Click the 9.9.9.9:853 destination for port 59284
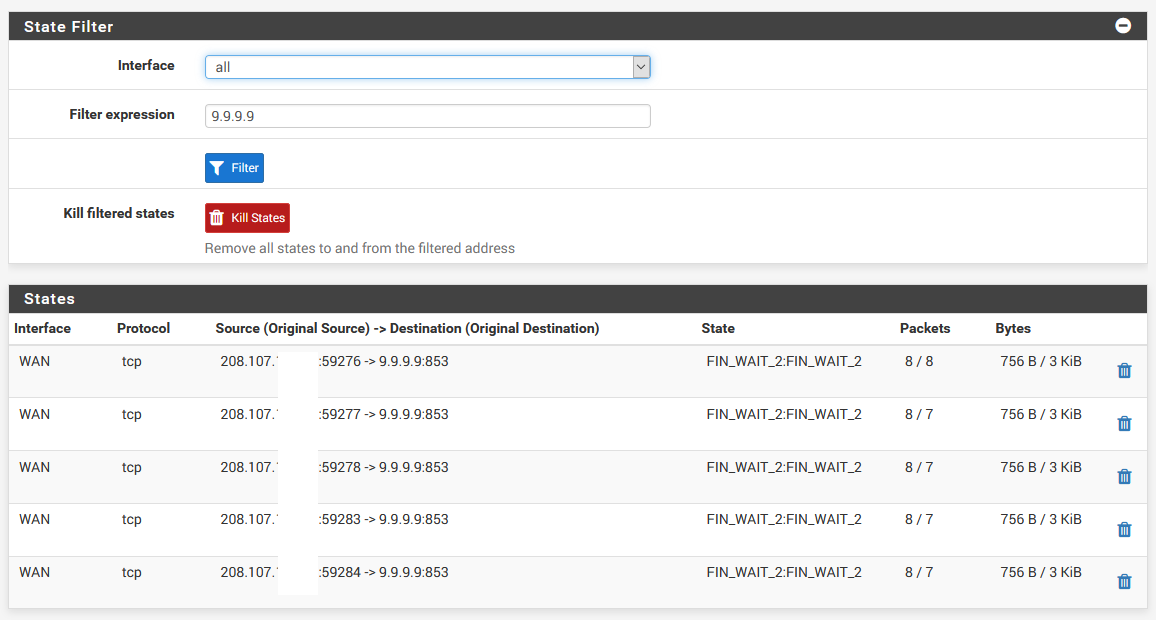This screenshot has width=1156, height=620. 413,572
